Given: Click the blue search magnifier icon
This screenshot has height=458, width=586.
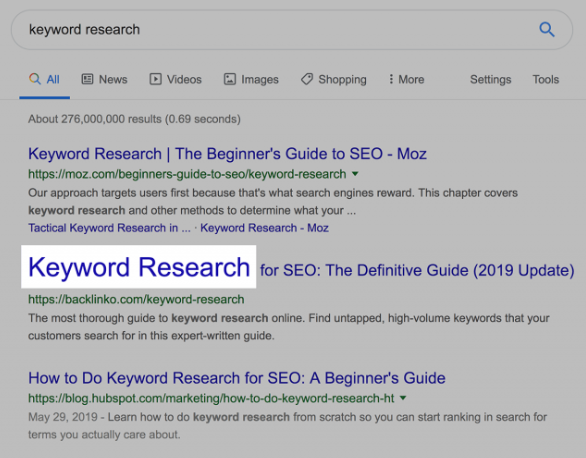Looking at the screenshot, I should [x=547, y=29].
